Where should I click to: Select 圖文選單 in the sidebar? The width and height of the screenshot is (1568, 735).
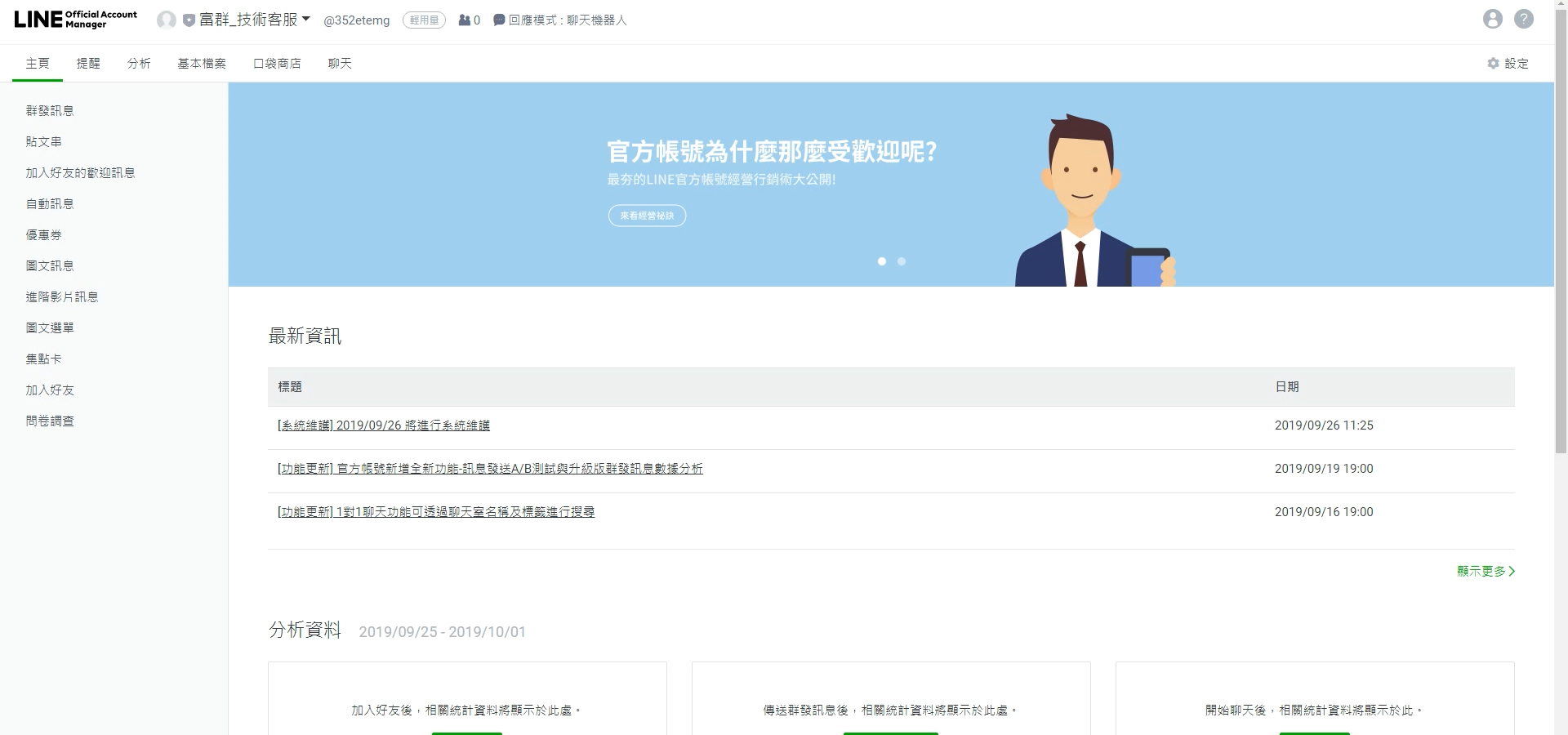pyautogui.click(x=50, y=328)
